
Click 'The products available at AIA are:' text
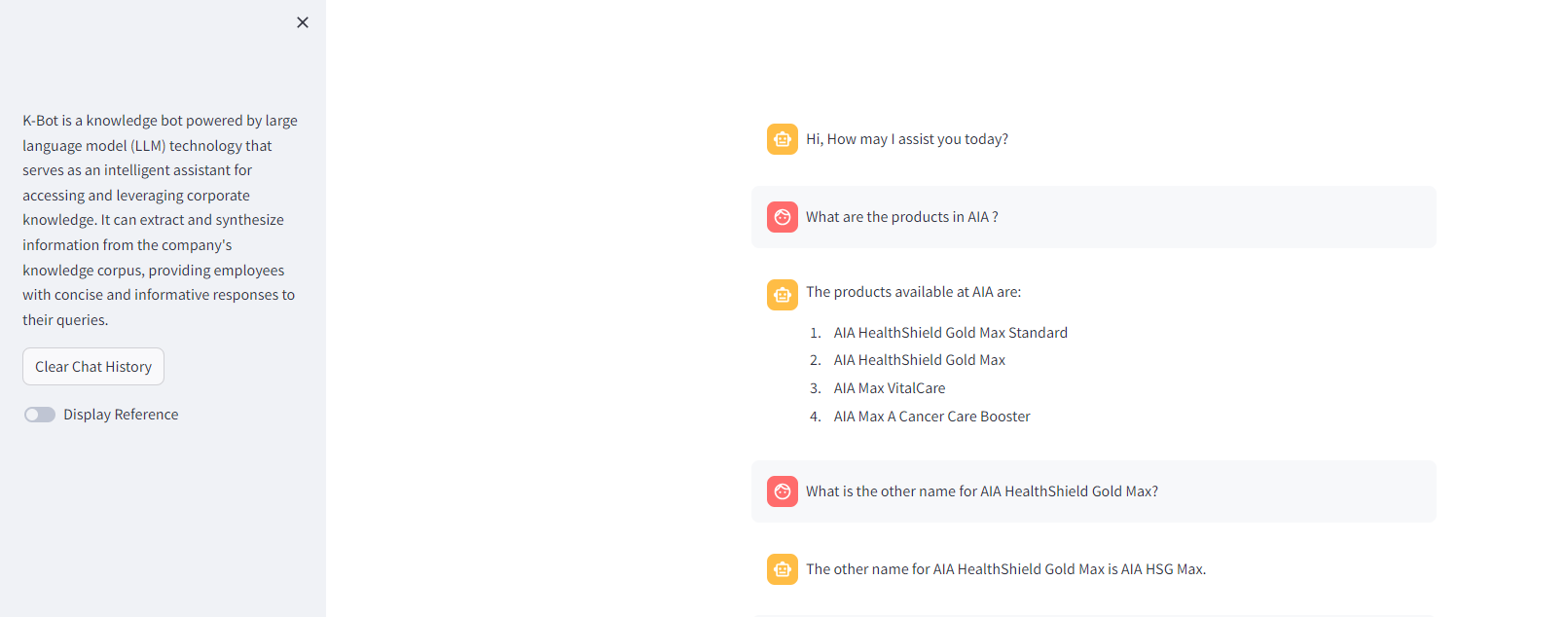(914, 292)
